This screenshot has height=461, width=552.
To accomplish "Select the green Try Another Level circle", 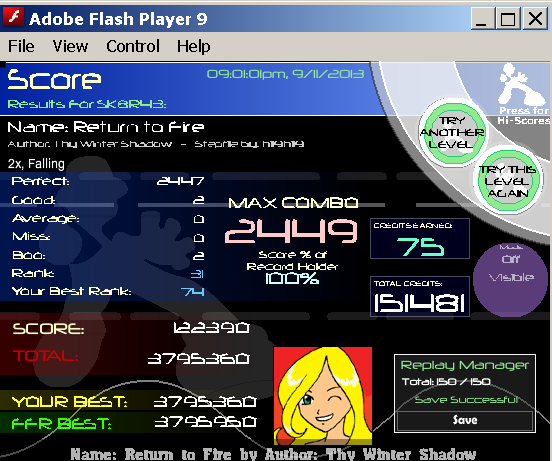I will [452, 133].
